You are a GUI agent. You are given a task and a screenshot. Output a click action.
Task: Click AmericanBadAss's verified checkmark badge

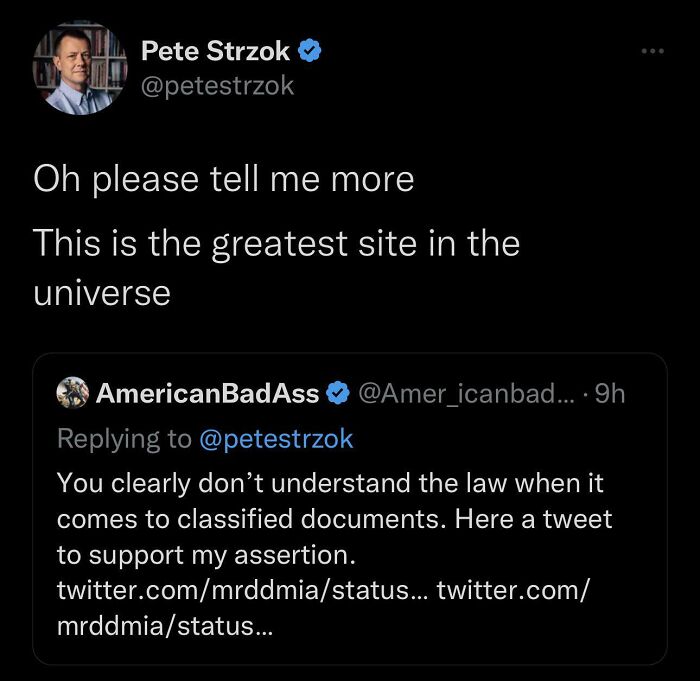(x=339, y=393)
